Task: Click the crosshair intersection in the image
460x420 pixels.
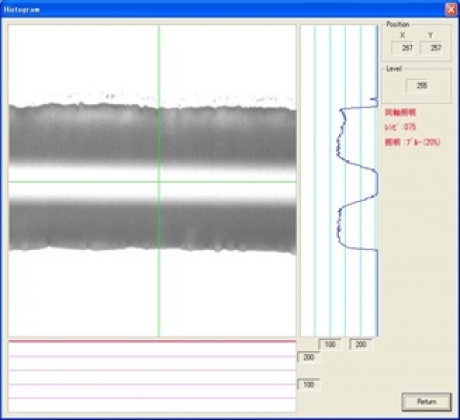Action: tap(159, 182)
